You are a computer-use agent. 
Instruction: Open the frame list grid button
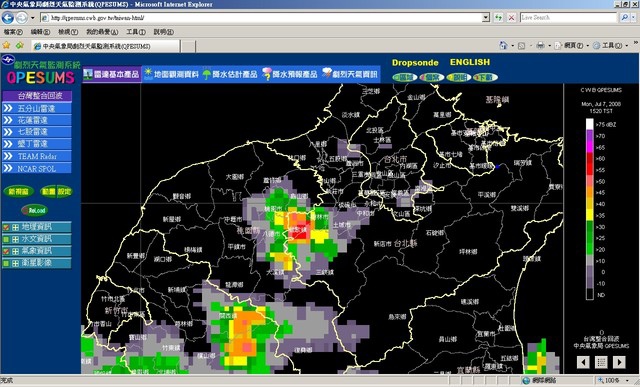(601, 362)
